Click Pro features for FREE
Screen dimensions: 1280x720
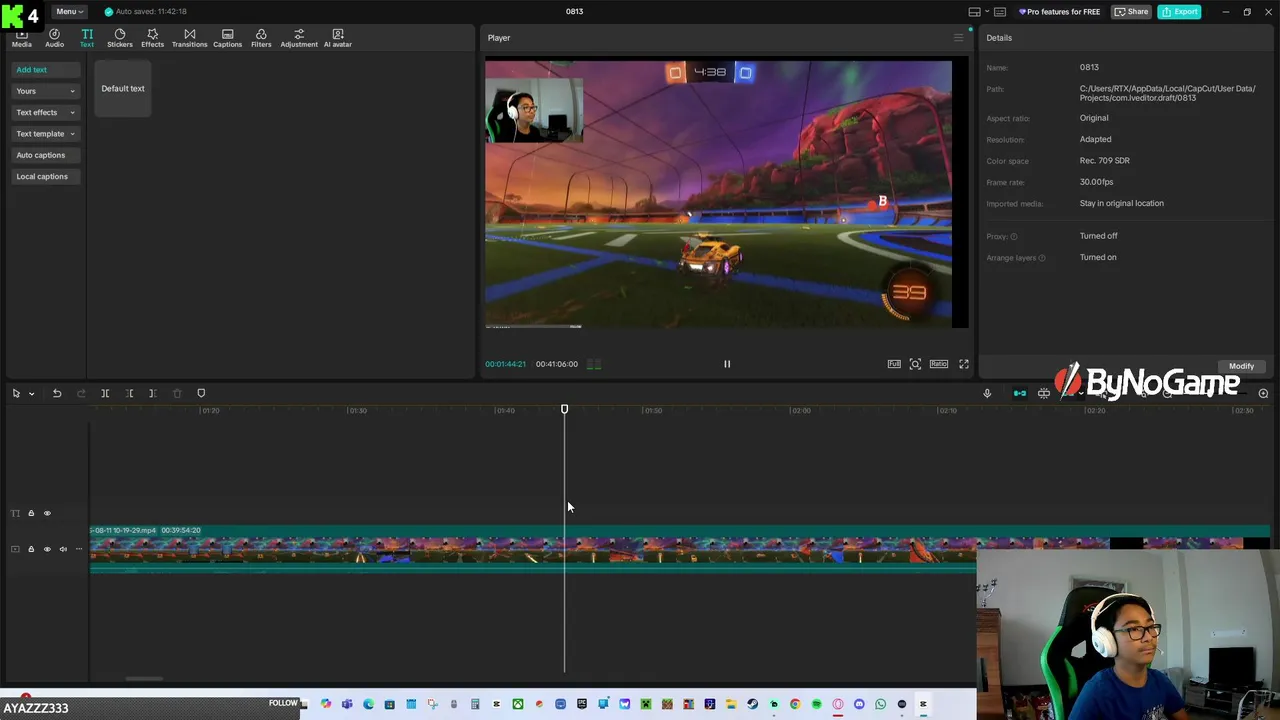1059,12
